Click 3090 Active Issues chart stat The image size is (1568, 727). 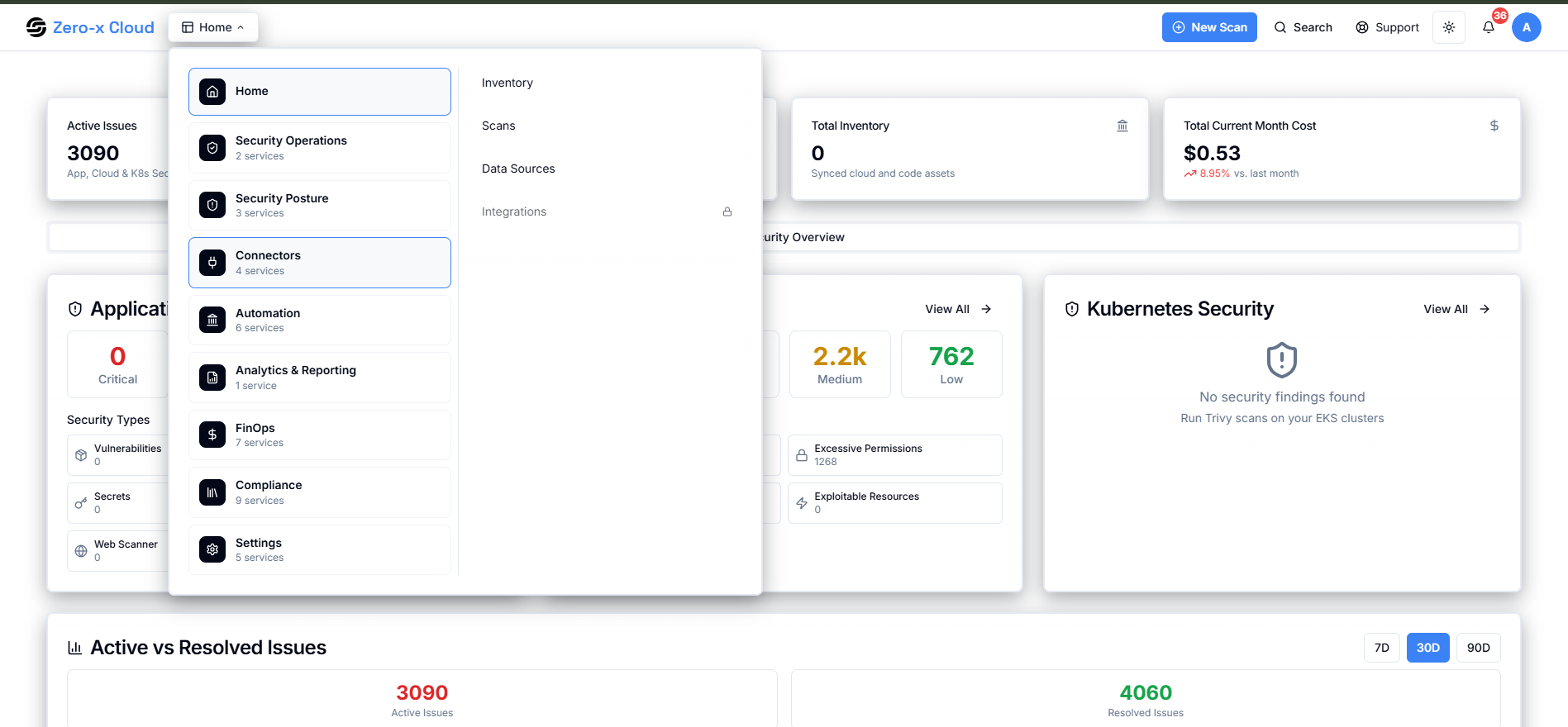pos(422,699)
